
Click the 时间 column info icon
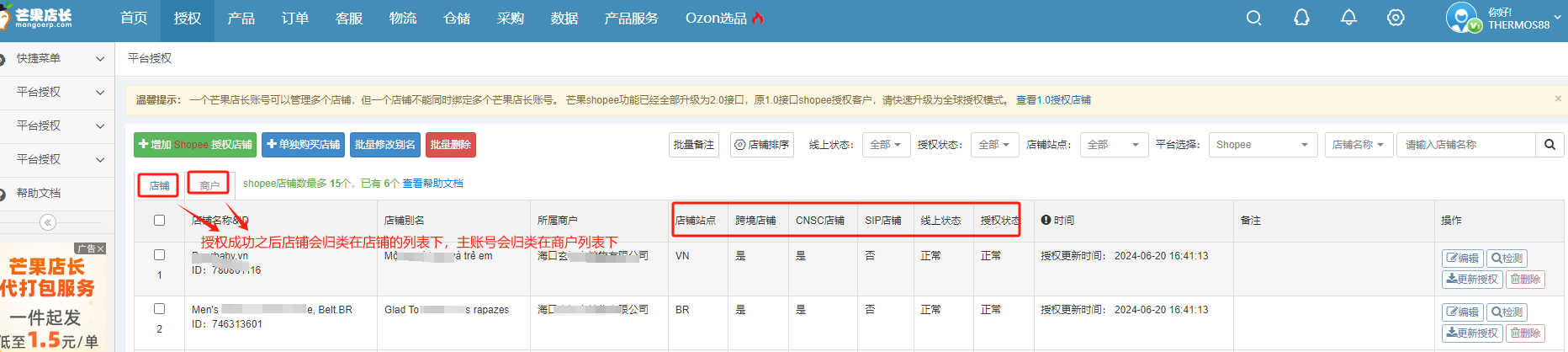(1046, 220)
